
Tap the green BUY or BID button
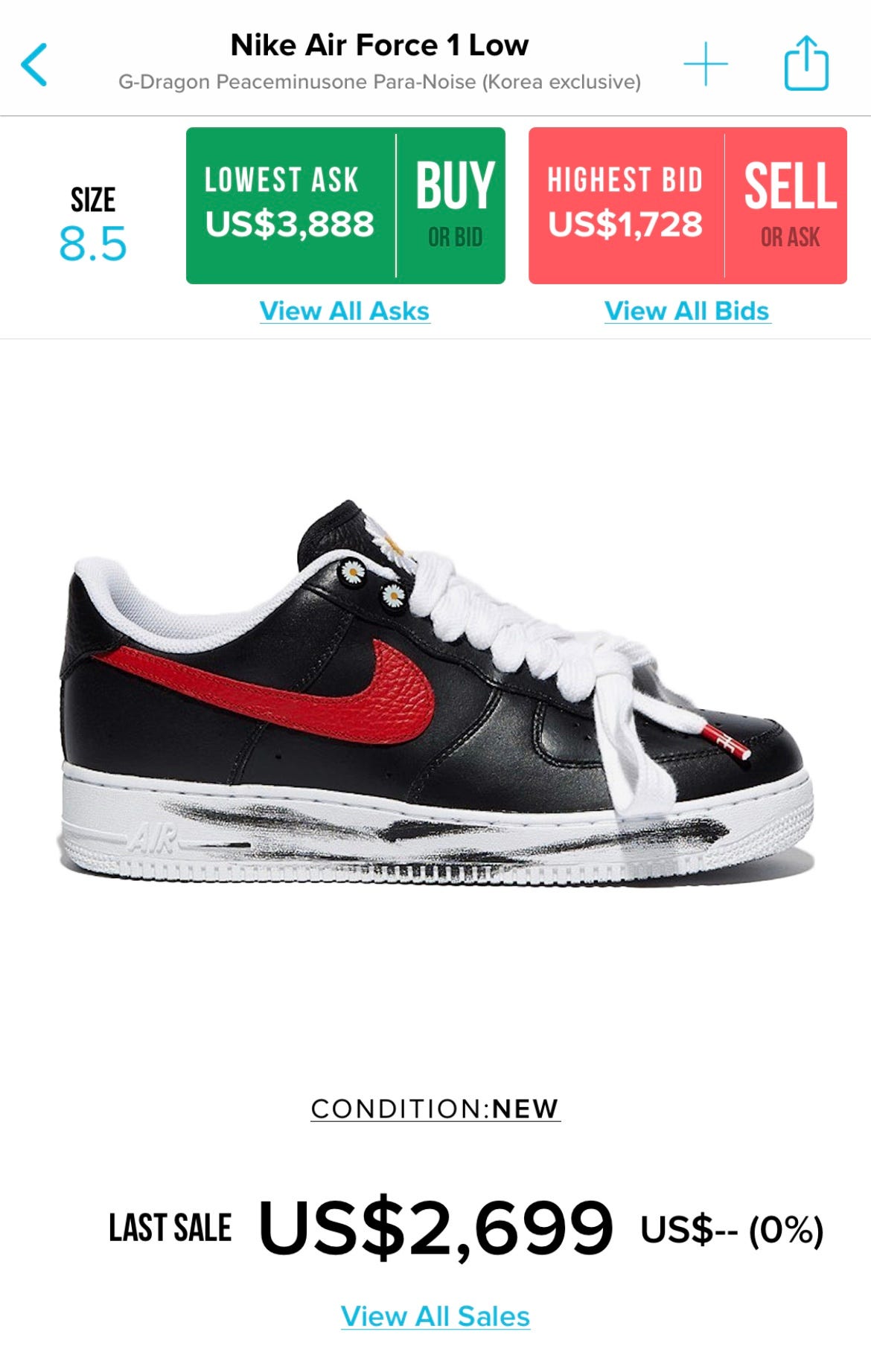point(451,205)
